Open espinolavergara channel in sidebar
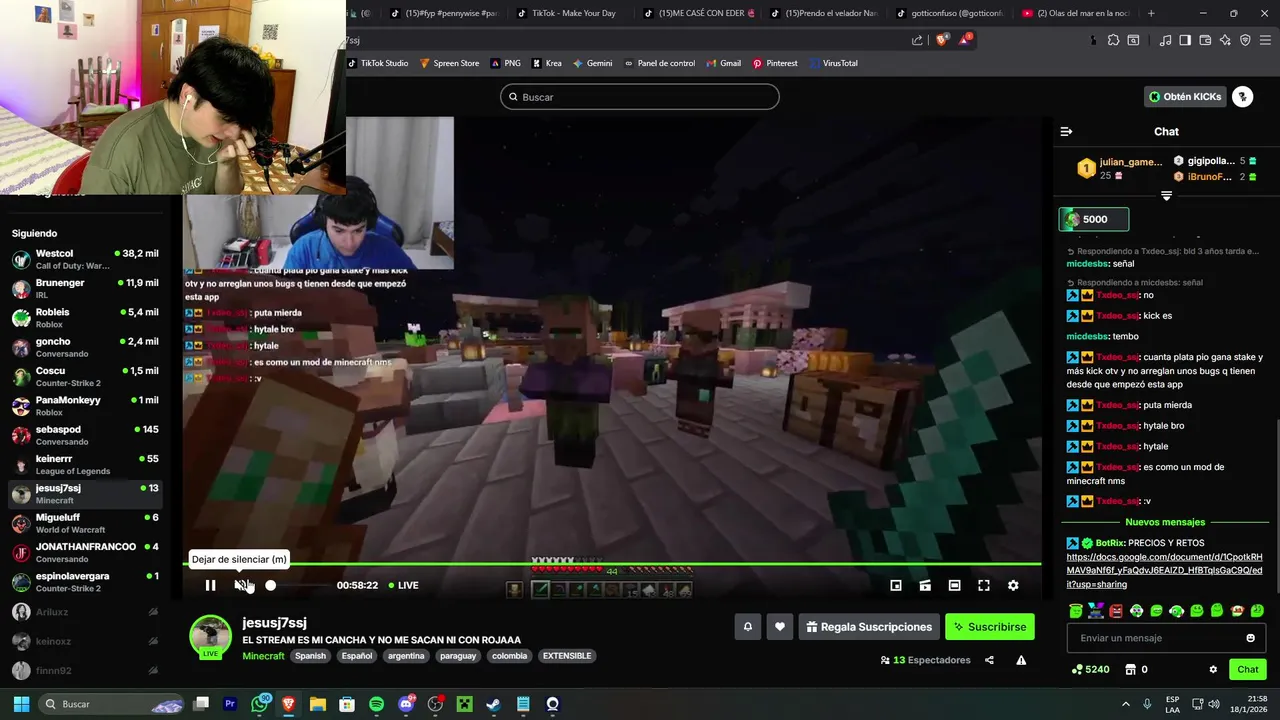 pos(85,581)
